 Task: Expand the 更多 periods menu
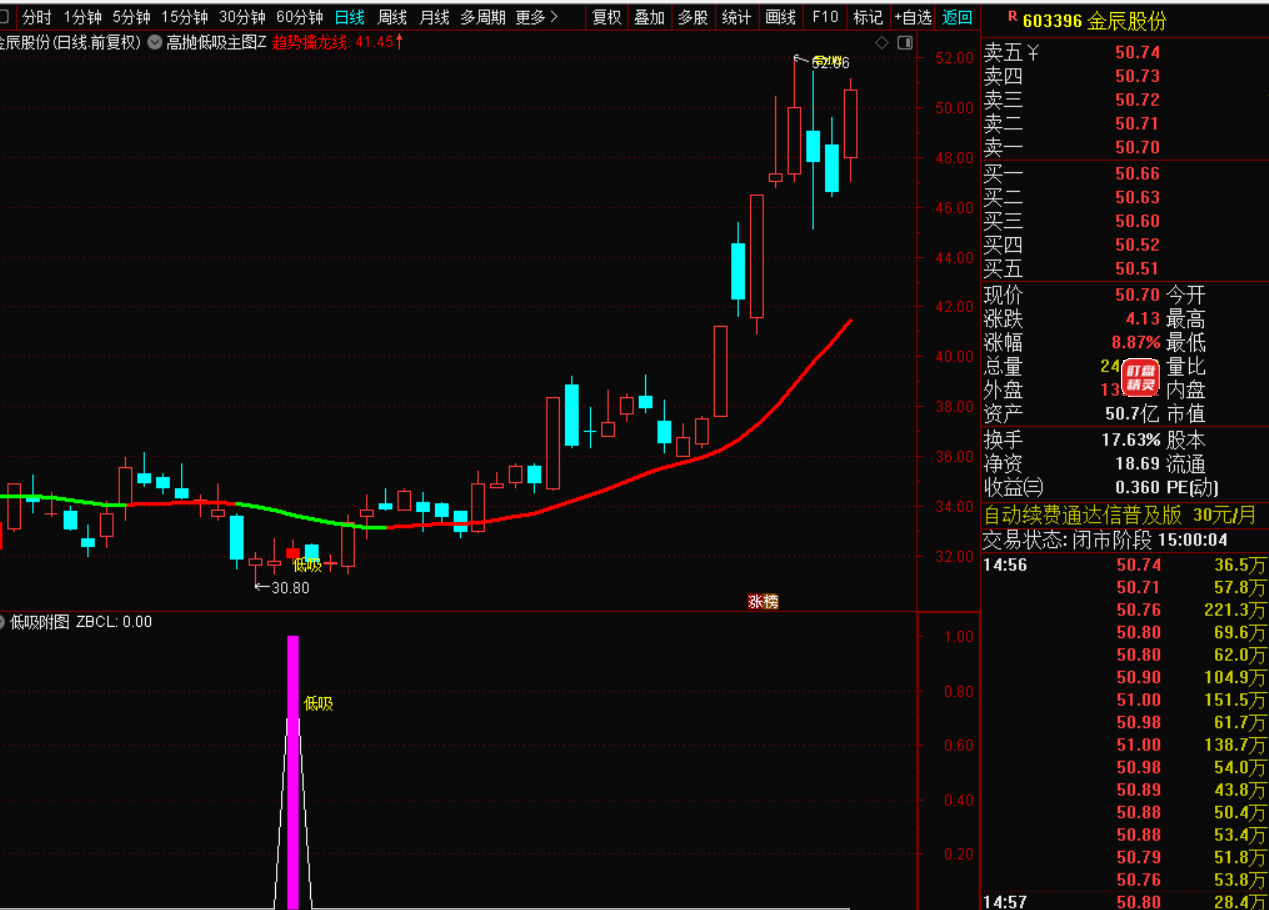pos(537,17)
